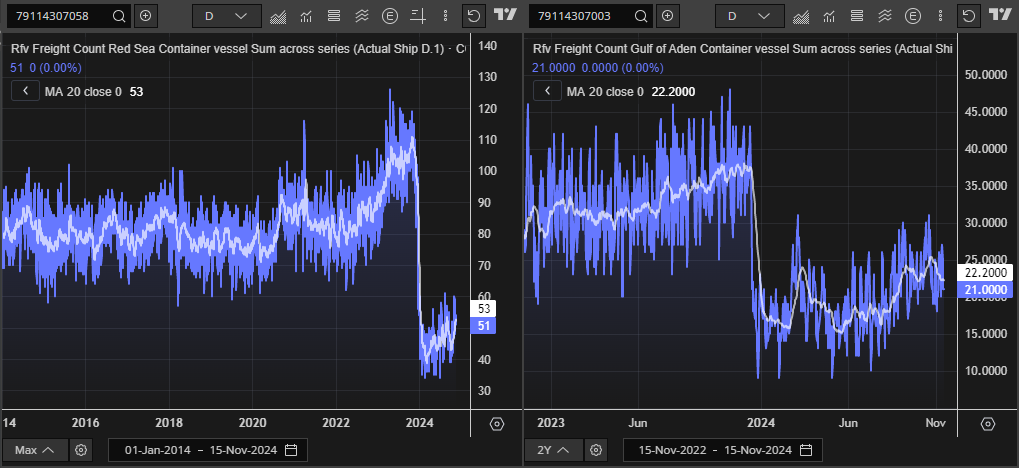Click the 50.0000 tick on the Gulf of Aden price axis
The width and height of the screenshot is (1019, 468).
(x=985, y=75)
